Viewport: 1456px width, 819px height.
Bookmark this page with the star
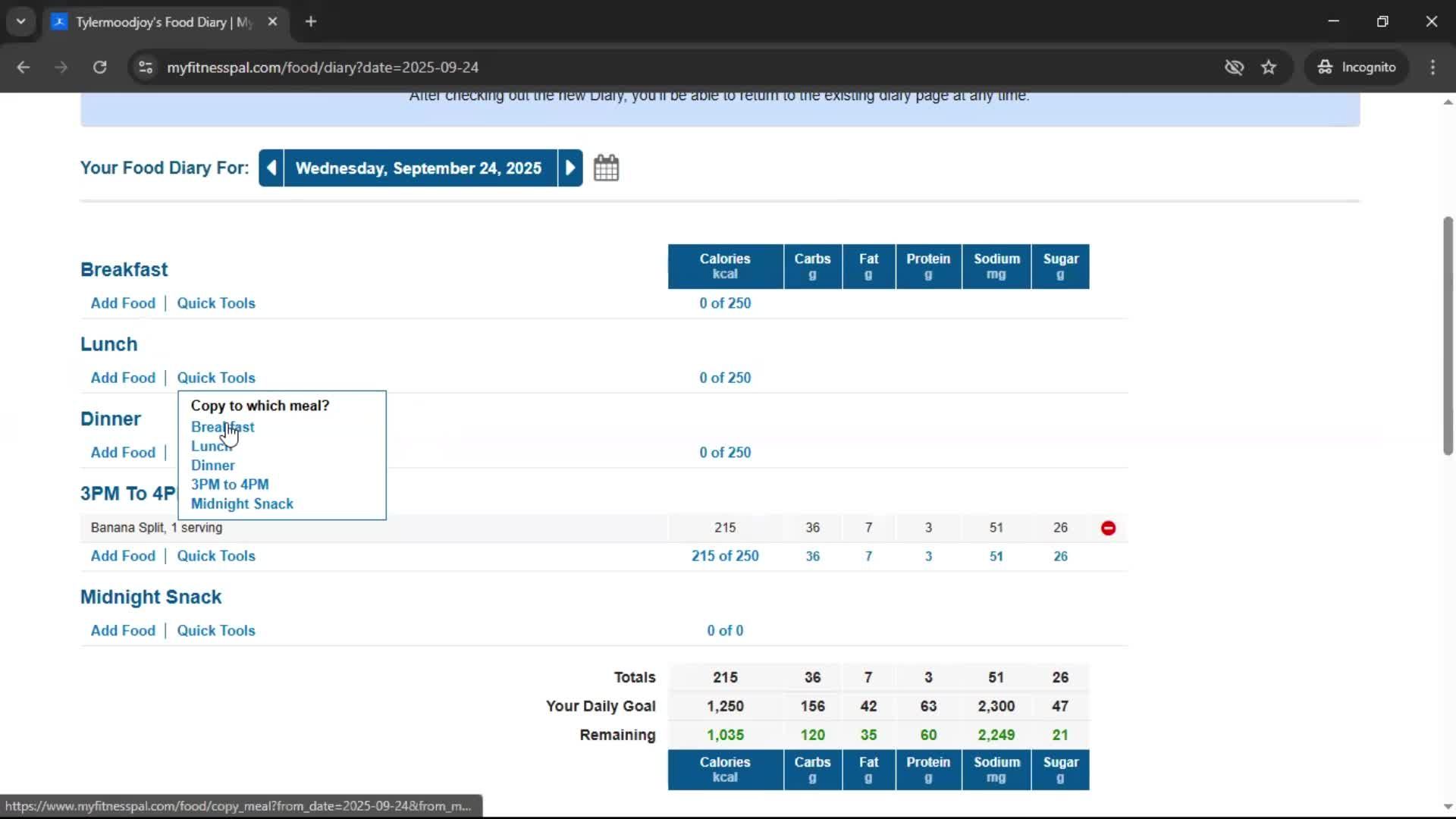click(1269, 67)
